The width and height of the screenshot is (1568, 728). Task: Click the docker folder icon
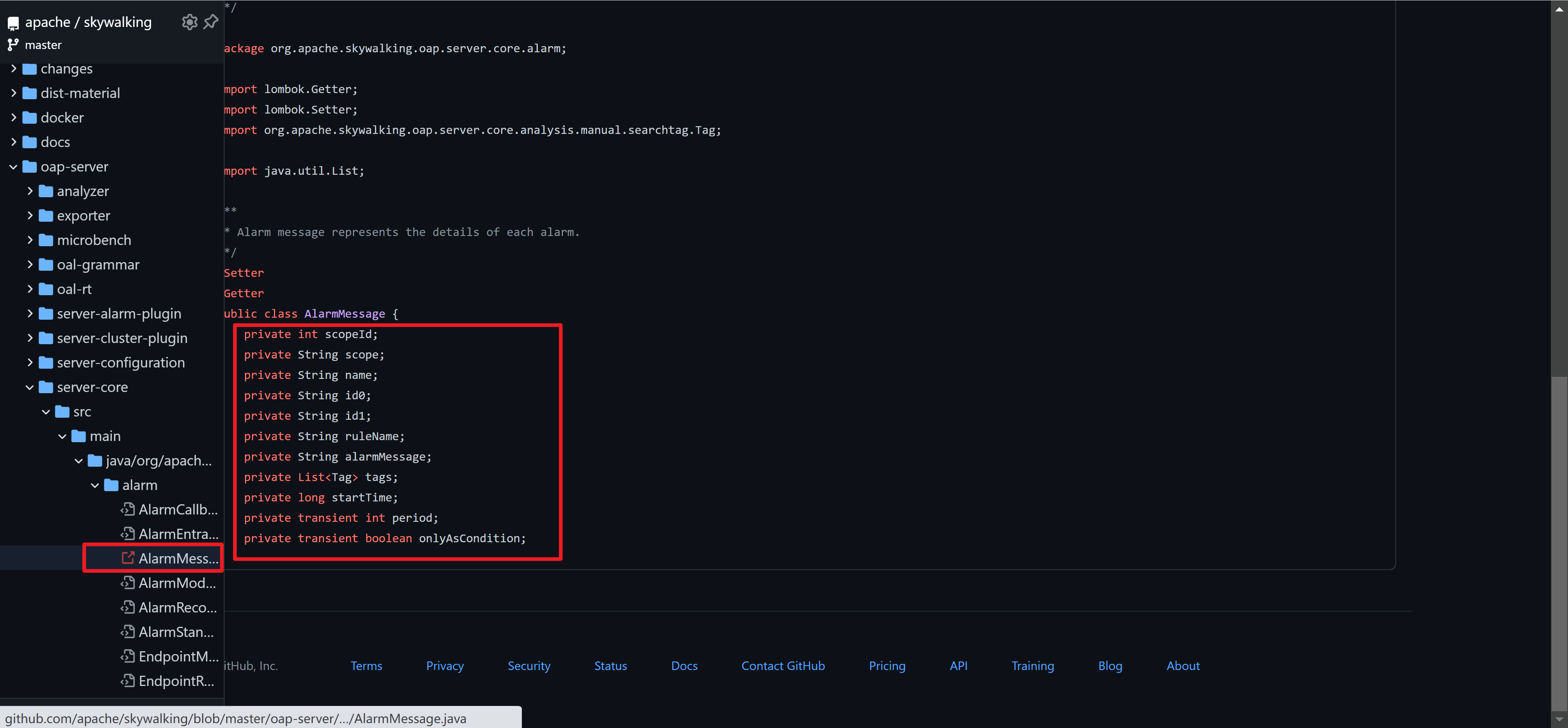pos(29,118)
